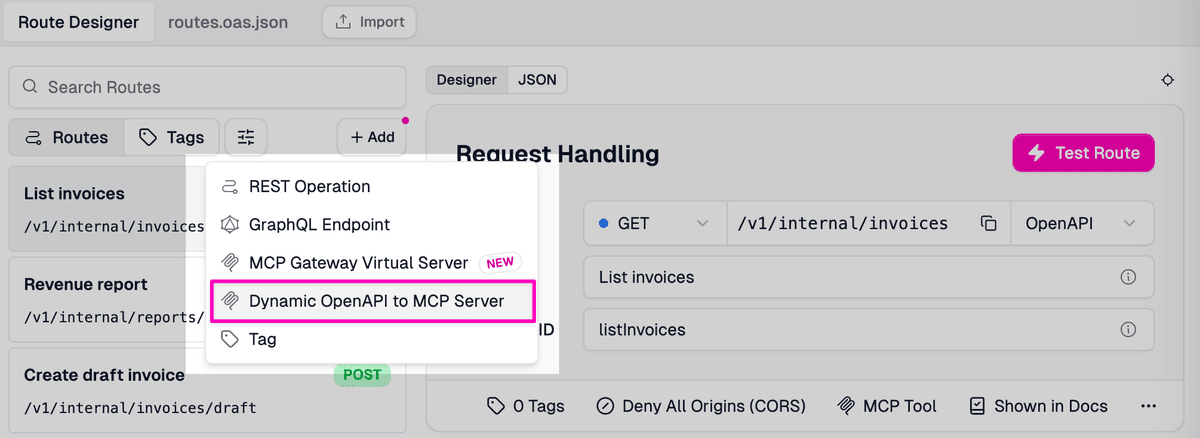Click the 0 Tags button
1200x438 pixels.
[526, 406]
